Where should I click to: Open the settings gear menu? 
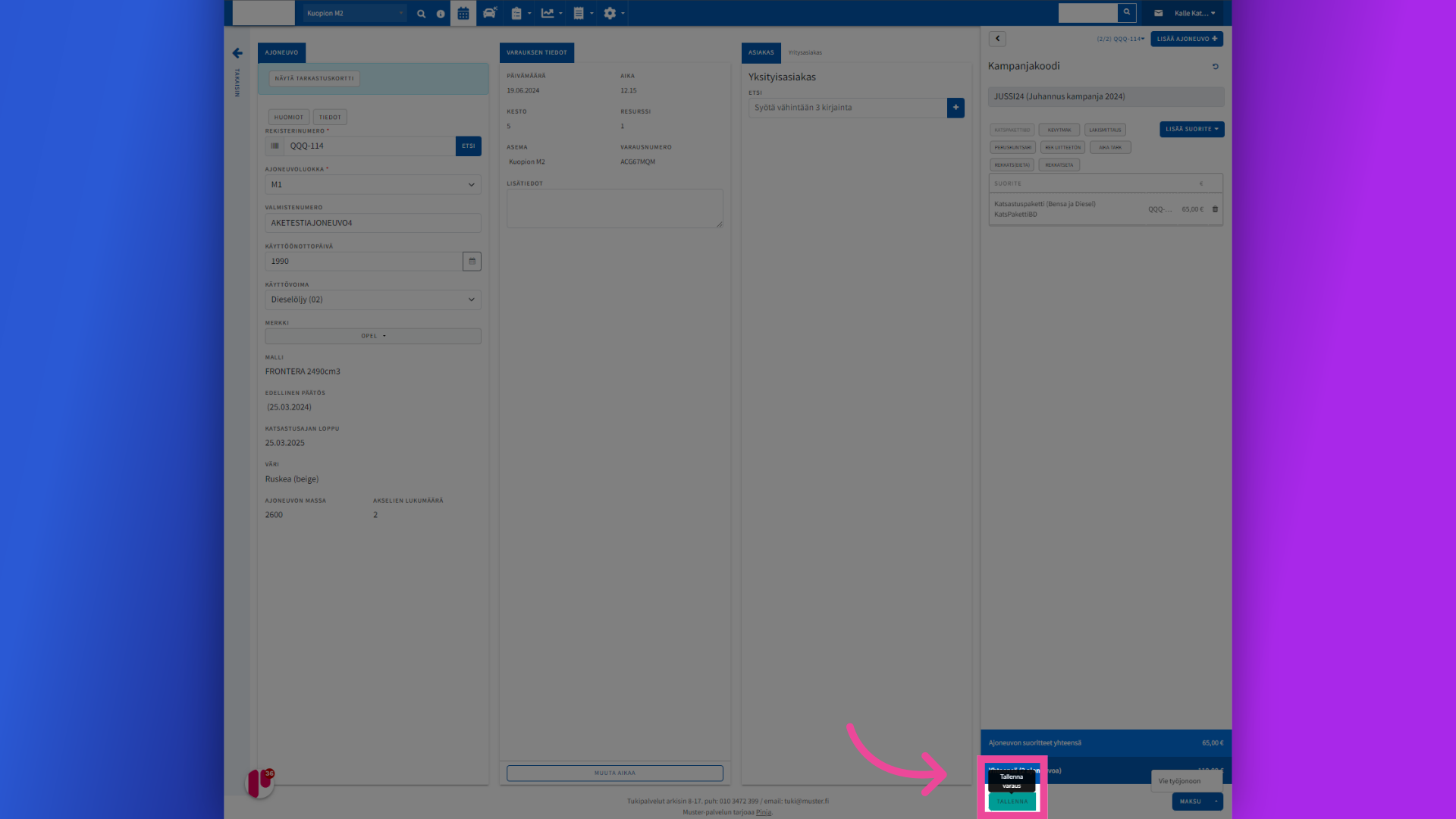coord(613,14)
